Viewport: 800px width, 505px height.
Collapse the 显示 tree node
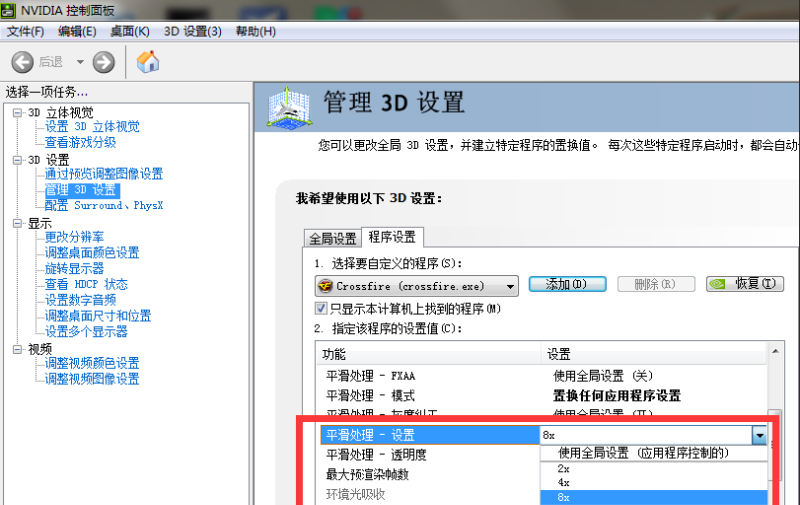pos(18,223)
